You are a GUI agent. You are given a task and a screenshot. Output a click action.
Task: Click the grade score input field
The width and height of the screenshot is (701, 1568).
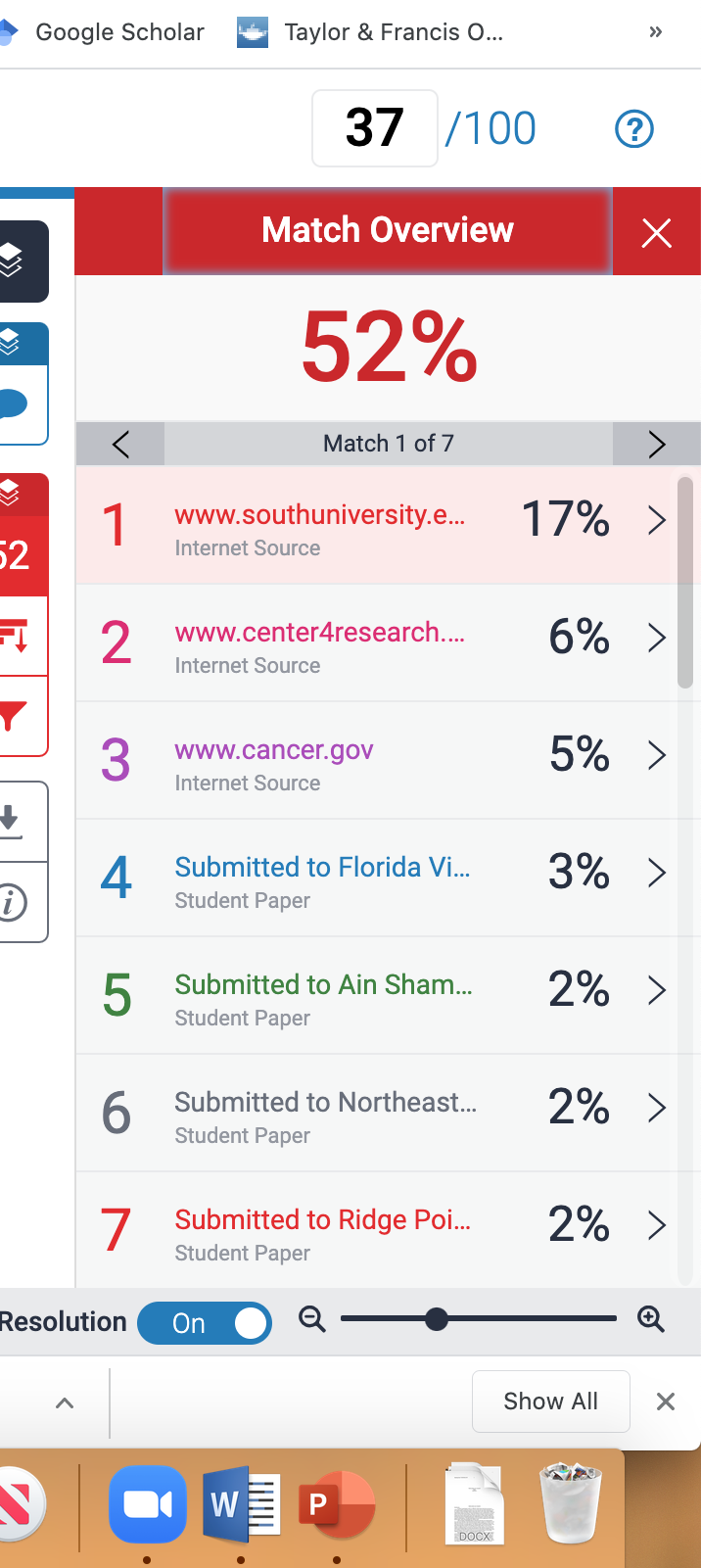coord(375,128)
